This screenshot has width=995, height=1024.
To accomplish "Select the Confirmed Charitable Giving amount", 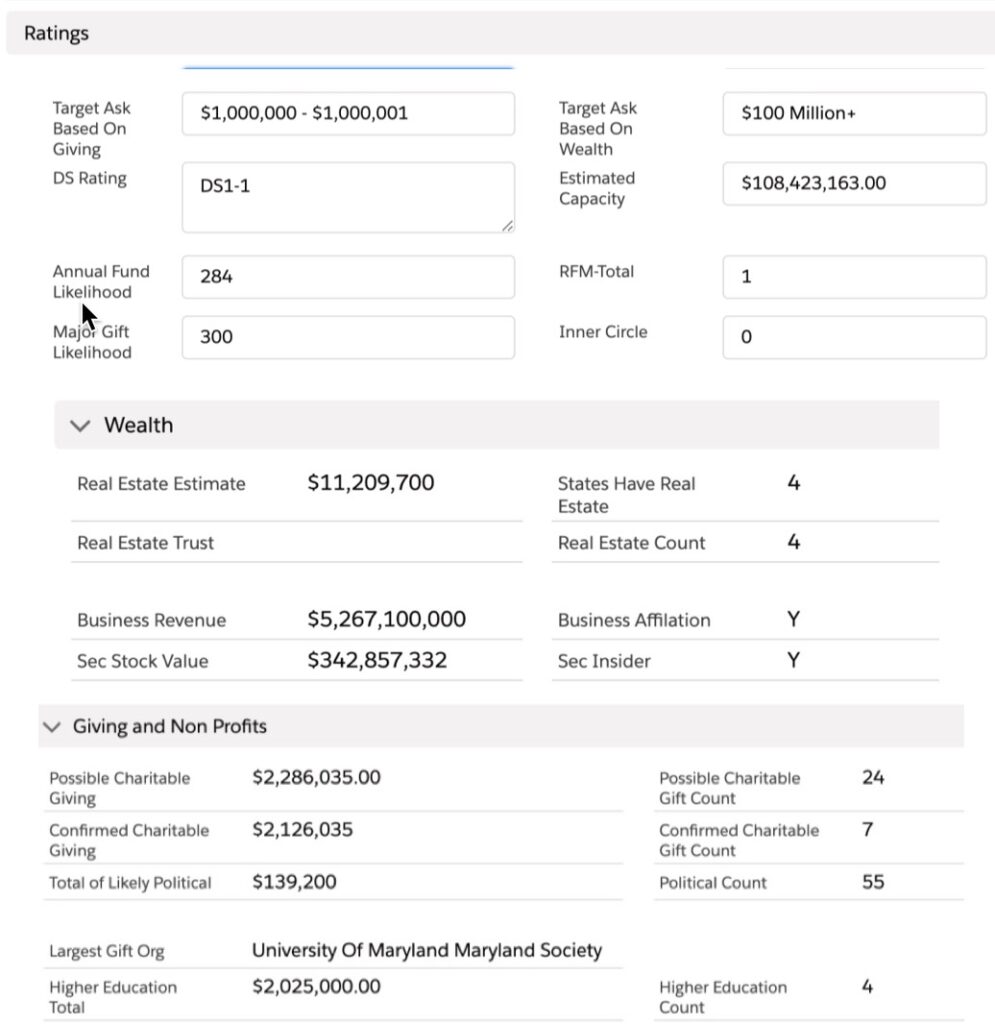I will coord(302,830).
